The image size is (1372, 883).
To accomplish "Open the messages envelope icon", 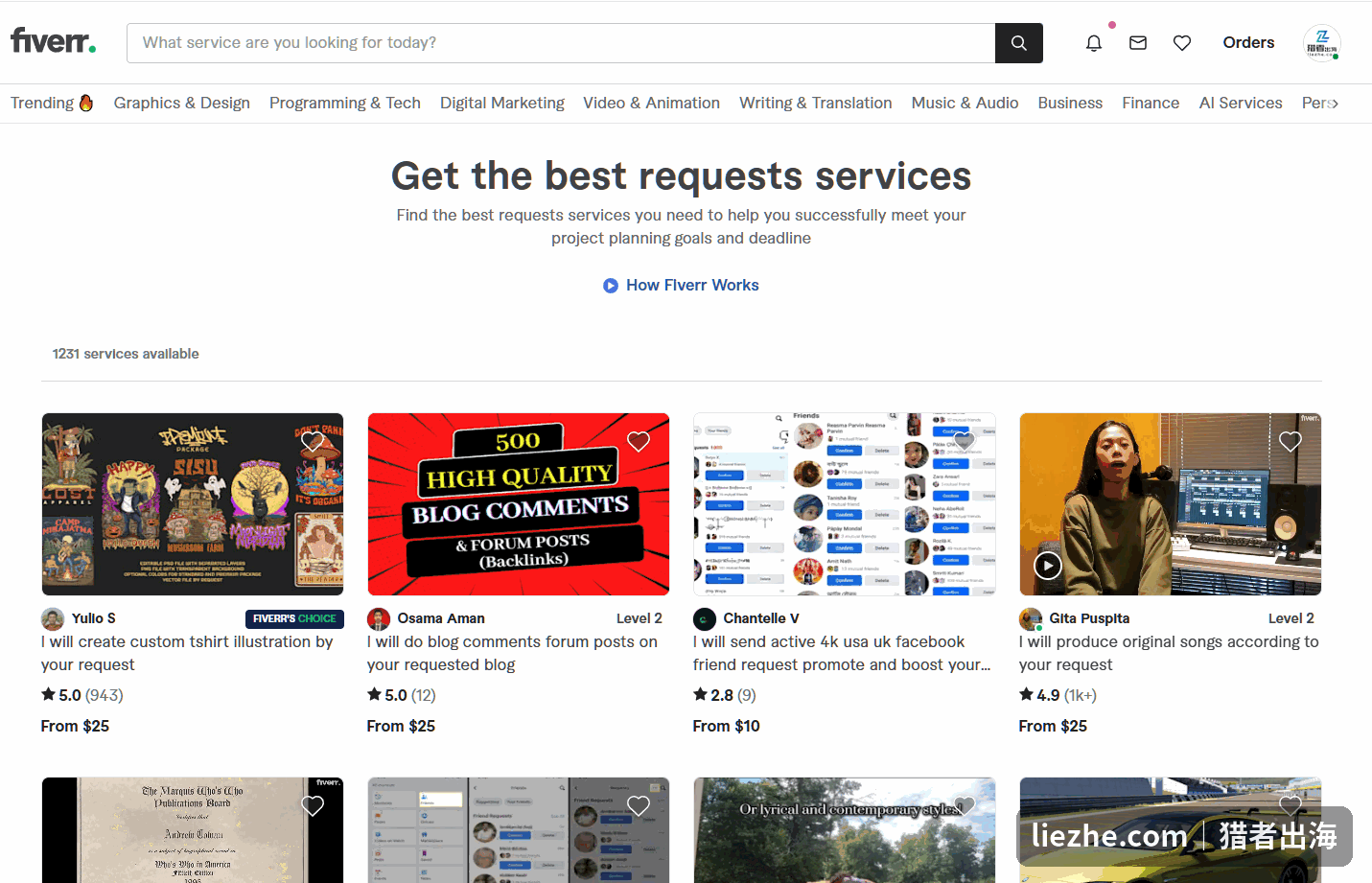I will 1138,43.
